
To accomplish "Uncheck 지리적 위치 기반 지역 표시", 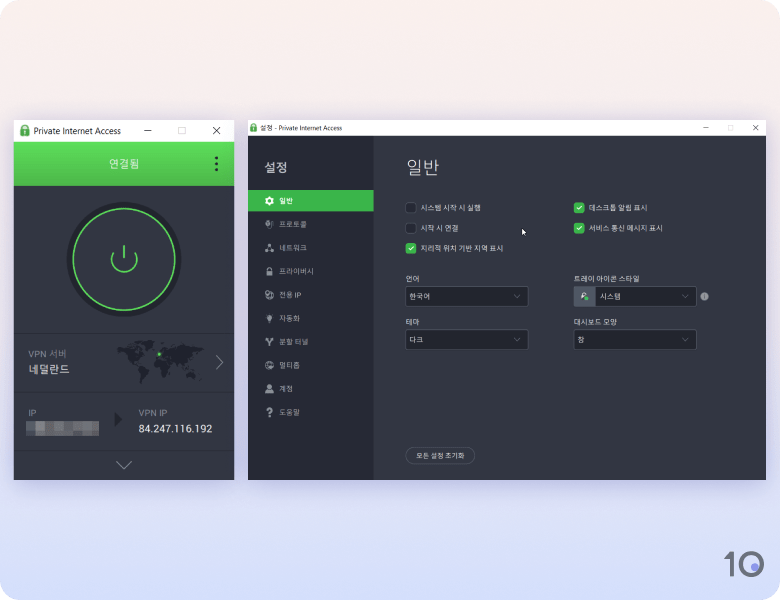I will [411, 248].
